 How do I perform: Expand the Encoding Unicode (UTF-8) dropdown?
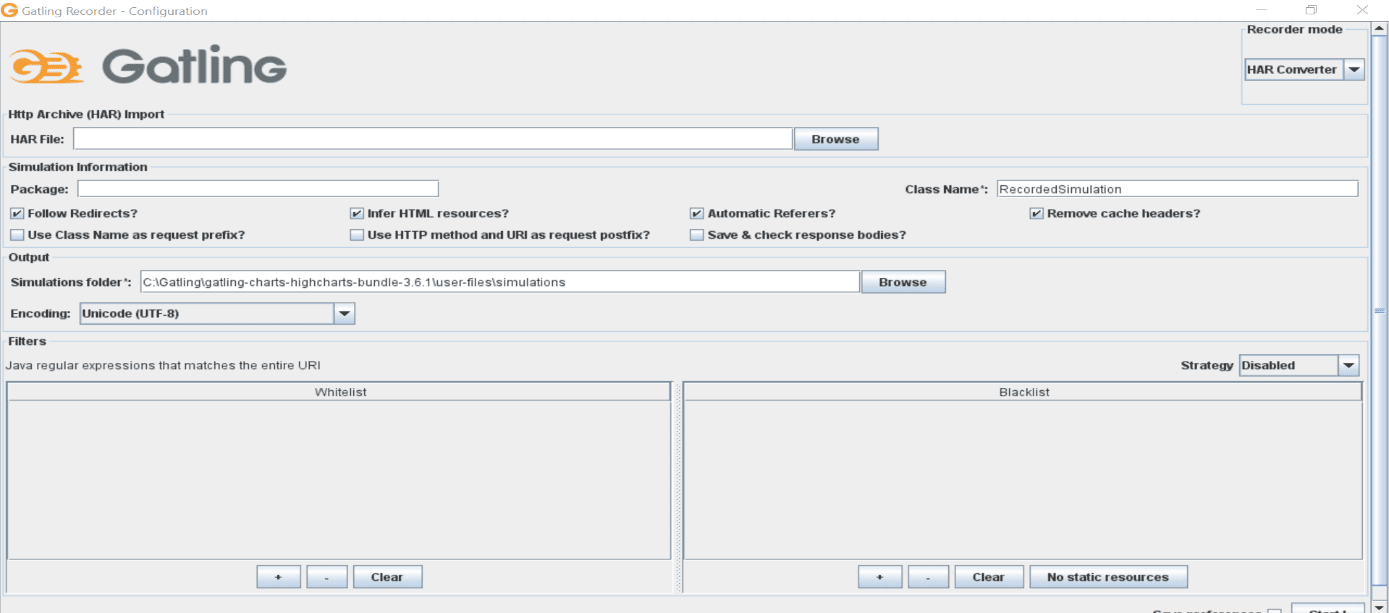pos(343,313)
